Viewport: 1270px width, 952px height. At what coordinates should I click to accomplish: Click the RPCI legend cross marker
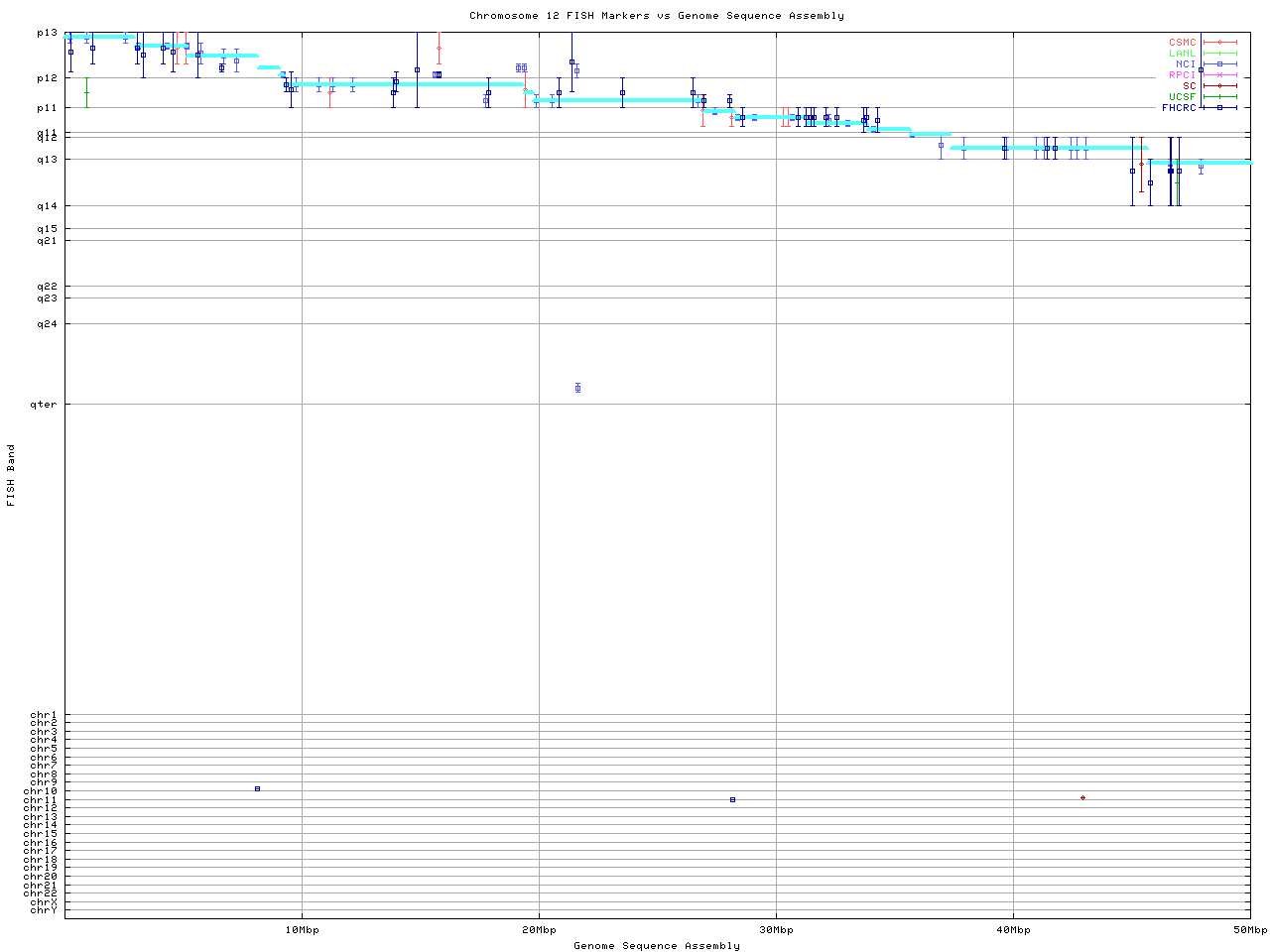(x=1219, y=75)
